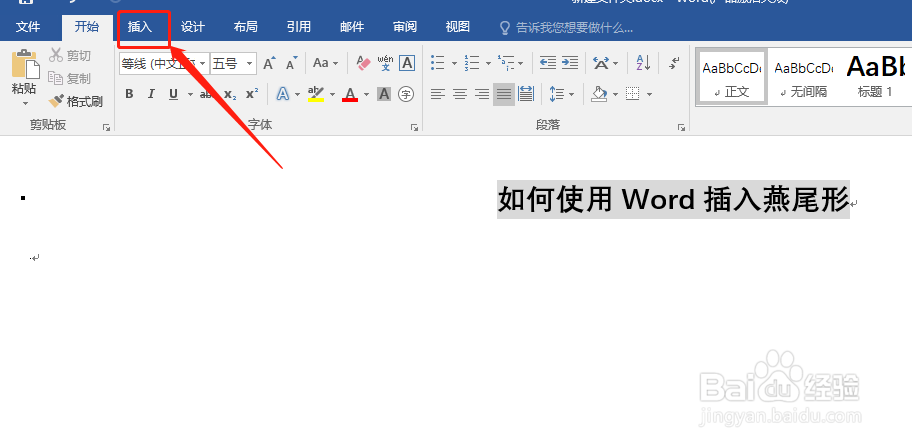Center align text
Image resolution: width=912 pixels, height=447 pixels.
click(x=460, y=94)
